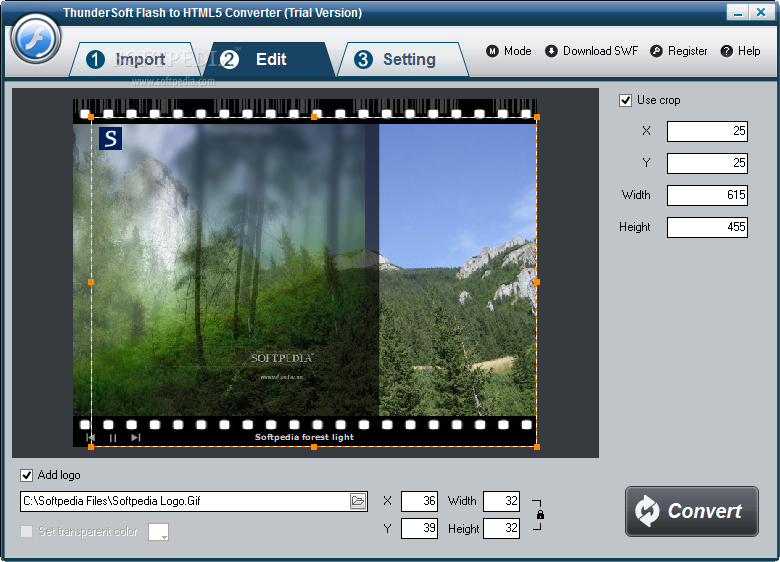This screenshot has width=780, height=562.
Task: Minimize the converter window
Action: tap(737, 12)
